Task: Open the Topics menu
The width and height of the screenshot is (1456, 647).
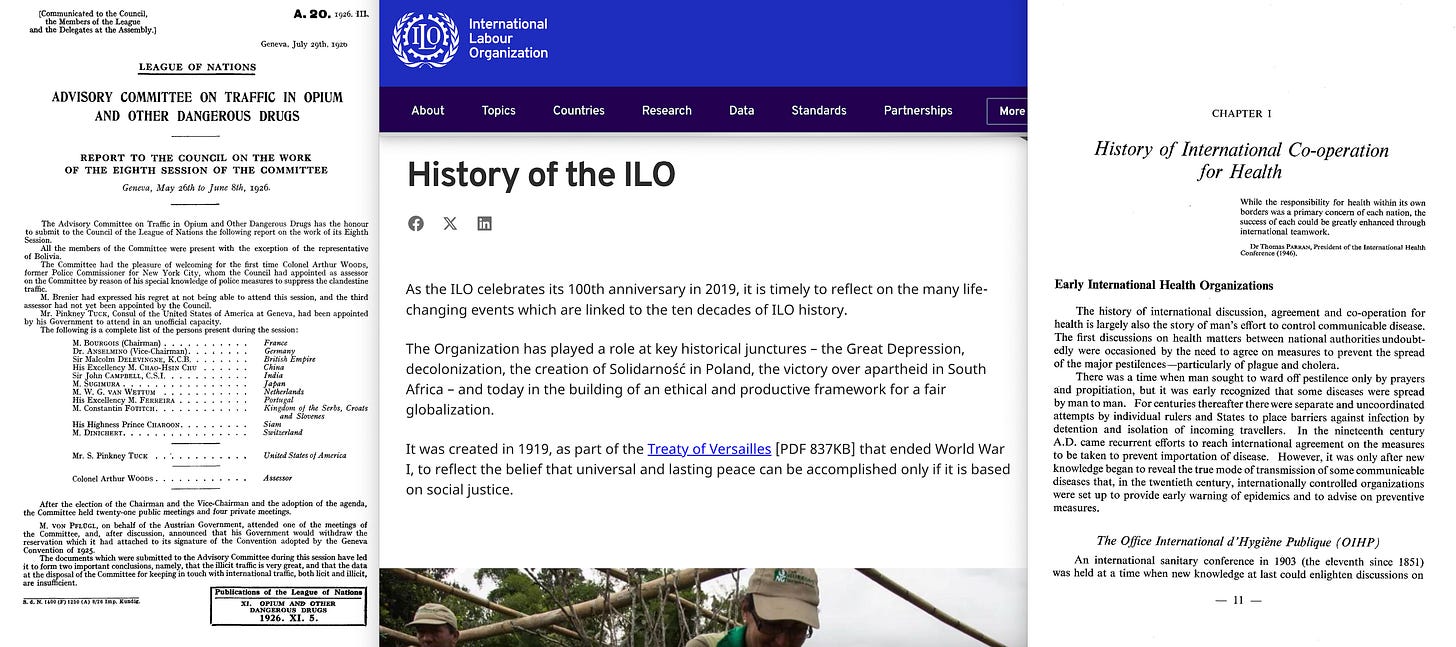Action: pos(499,110)
